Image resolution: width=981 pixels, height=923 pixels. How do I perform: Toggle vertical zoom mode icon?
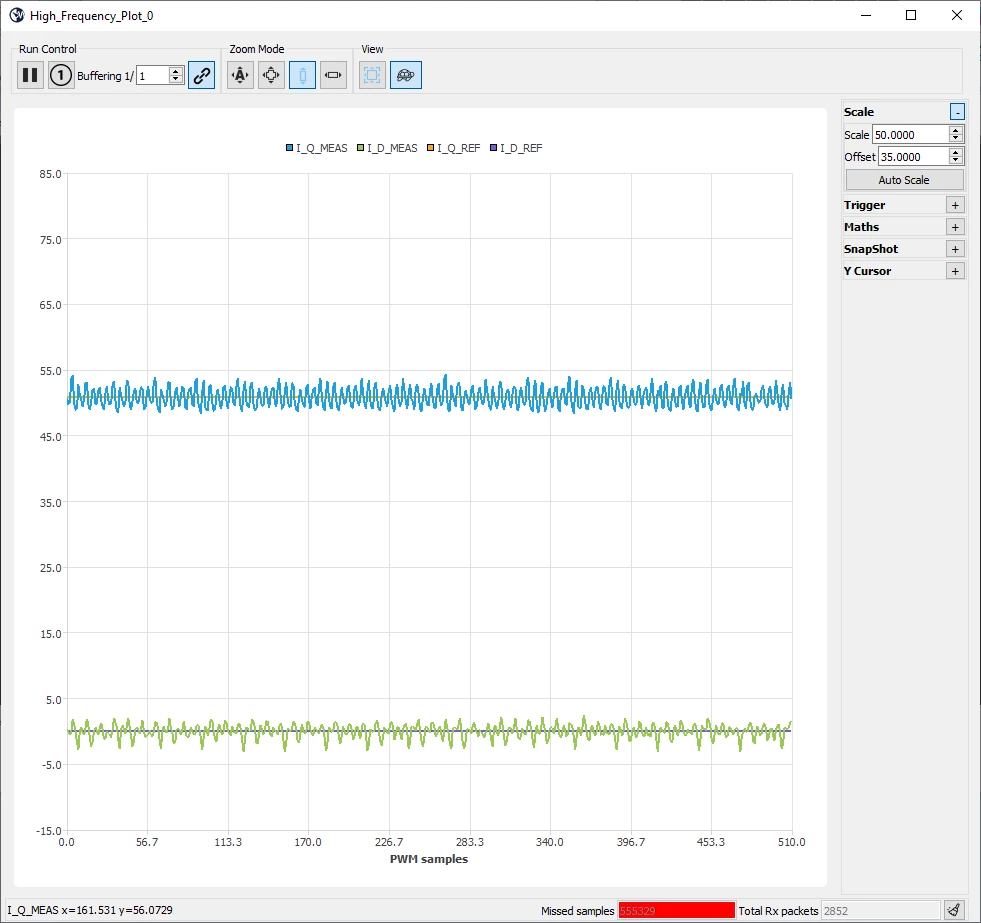[302, 75]
